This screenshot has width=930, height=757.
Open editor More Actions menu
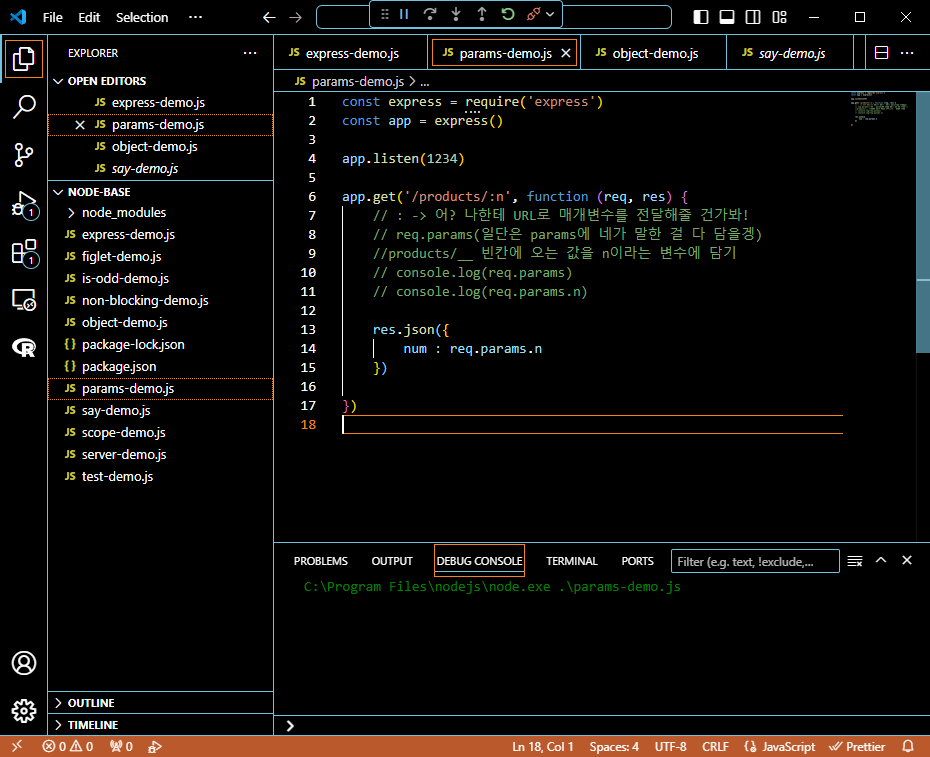pos(907,53)
